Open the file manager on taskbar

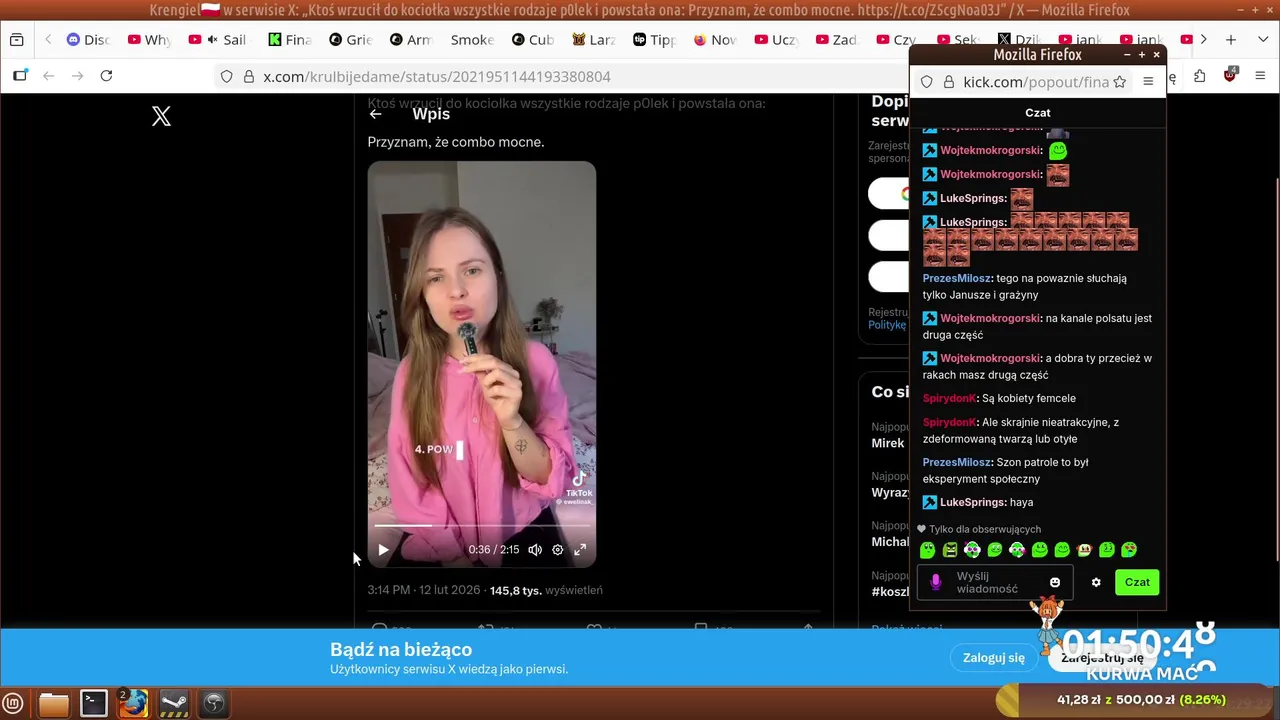[x=54, y=703]
